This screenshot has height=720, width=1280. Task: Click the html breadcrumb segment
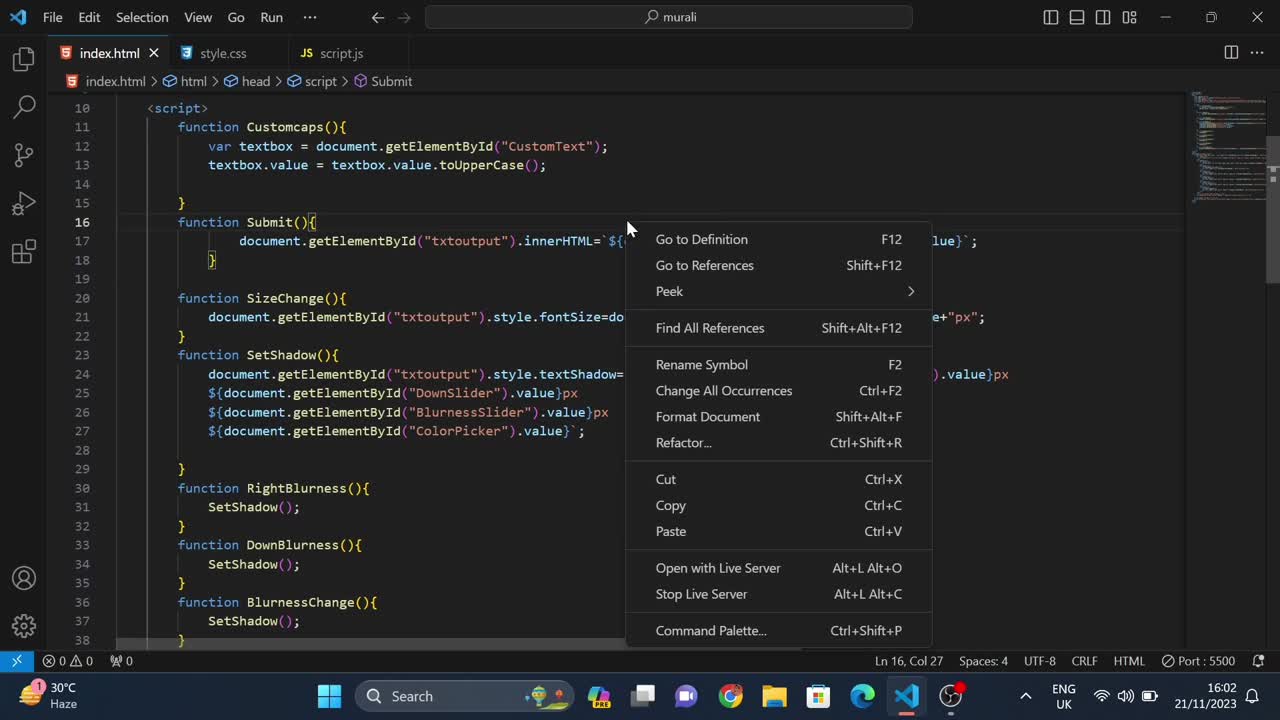coord(185,81)
